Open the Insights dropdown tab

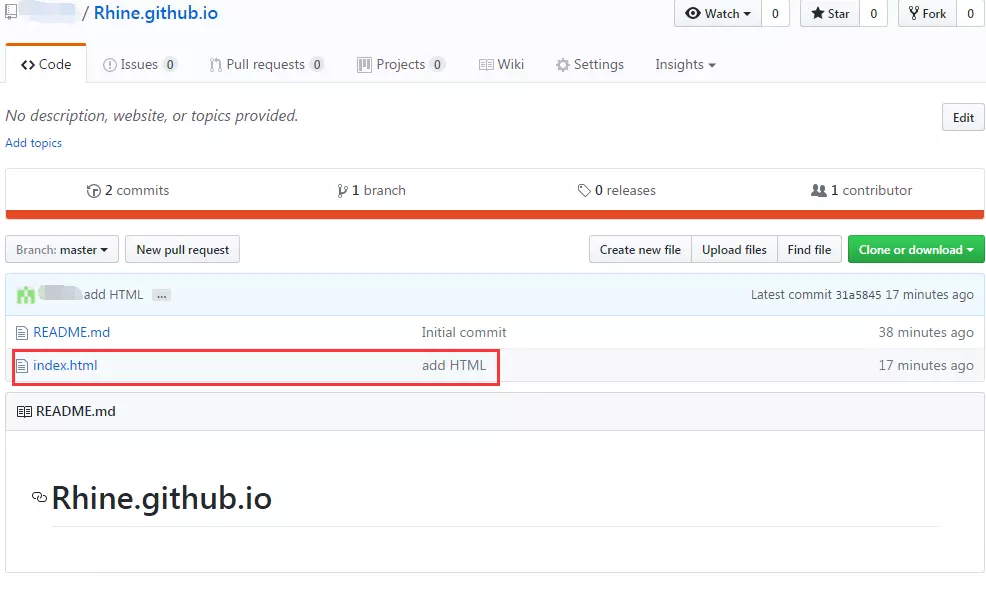click(x=685, y=65)
